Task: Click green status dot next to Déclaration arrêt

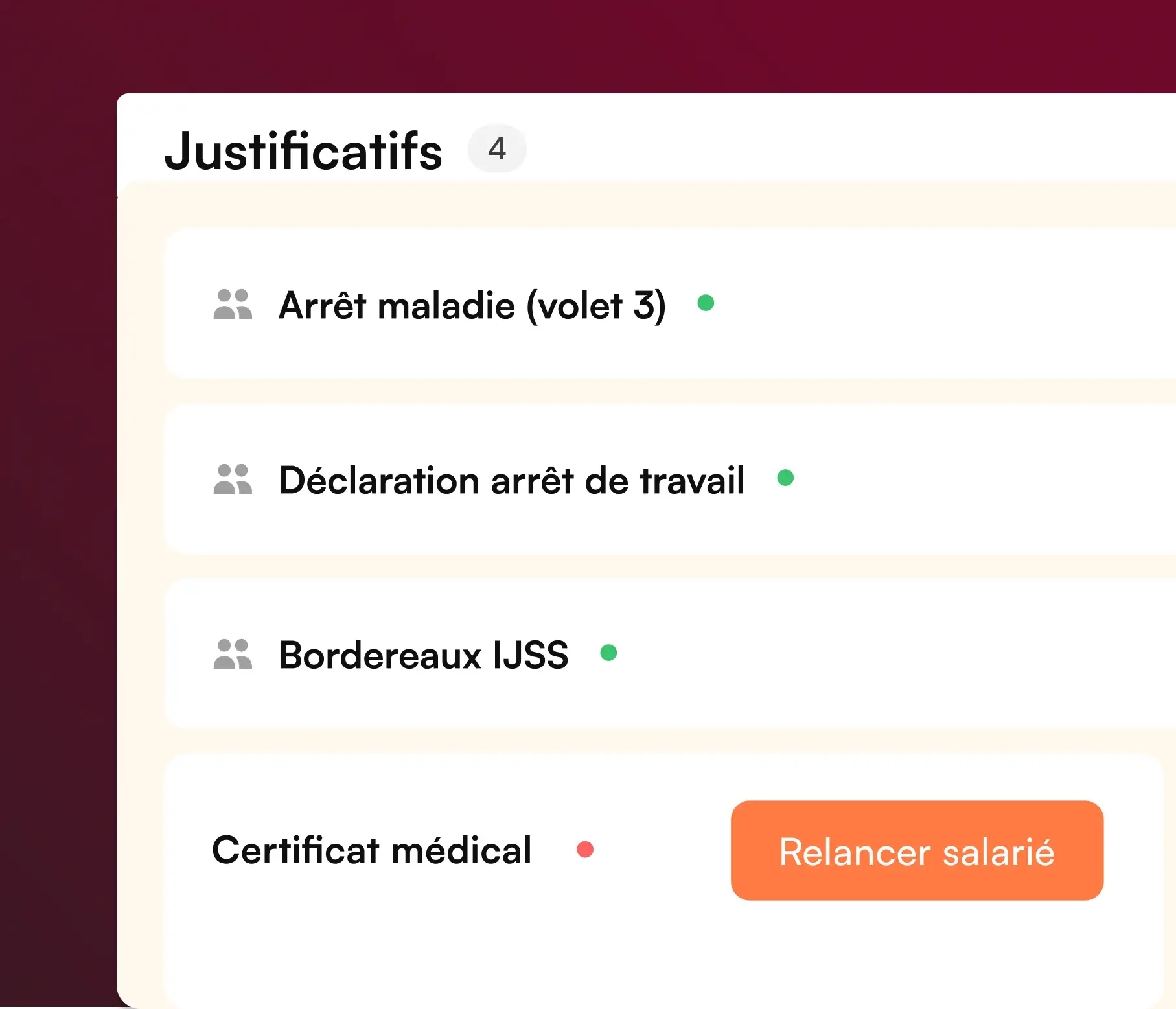Action: 785,478
